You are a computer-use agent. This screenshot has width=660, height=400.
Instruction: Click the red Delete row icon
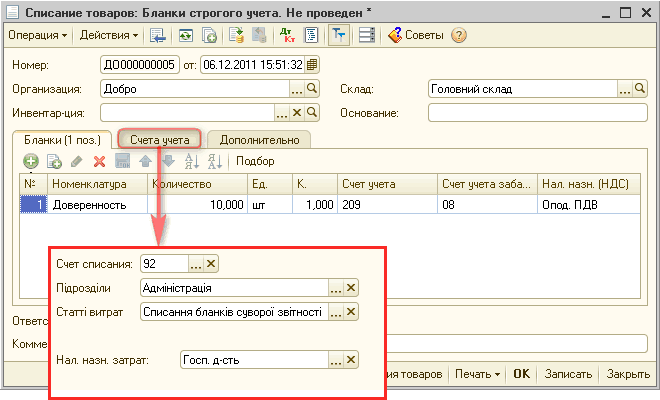pyautogui.click(x=99, y=161)
